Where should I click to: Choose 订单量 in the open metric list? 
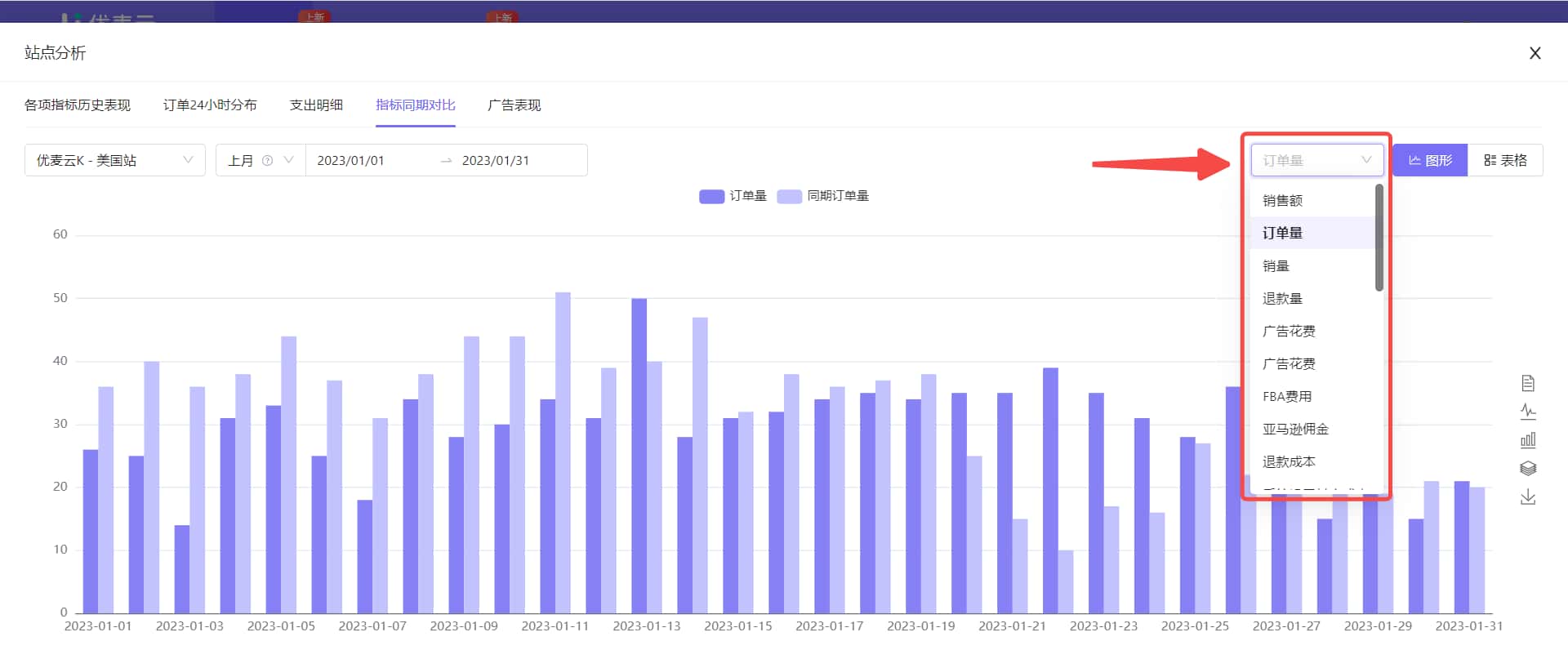(1312, 233)
